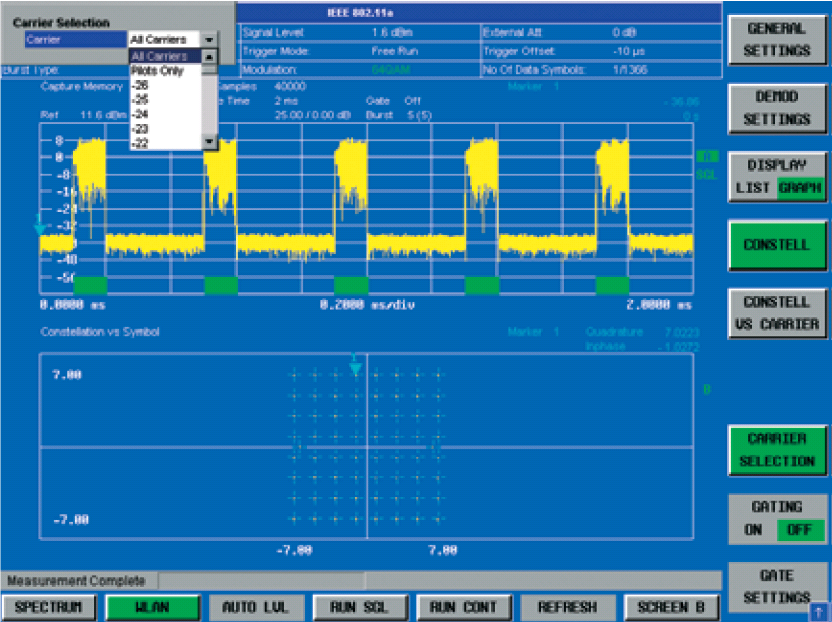Click the cyan marker triangle on the constellation

point(354,368)
